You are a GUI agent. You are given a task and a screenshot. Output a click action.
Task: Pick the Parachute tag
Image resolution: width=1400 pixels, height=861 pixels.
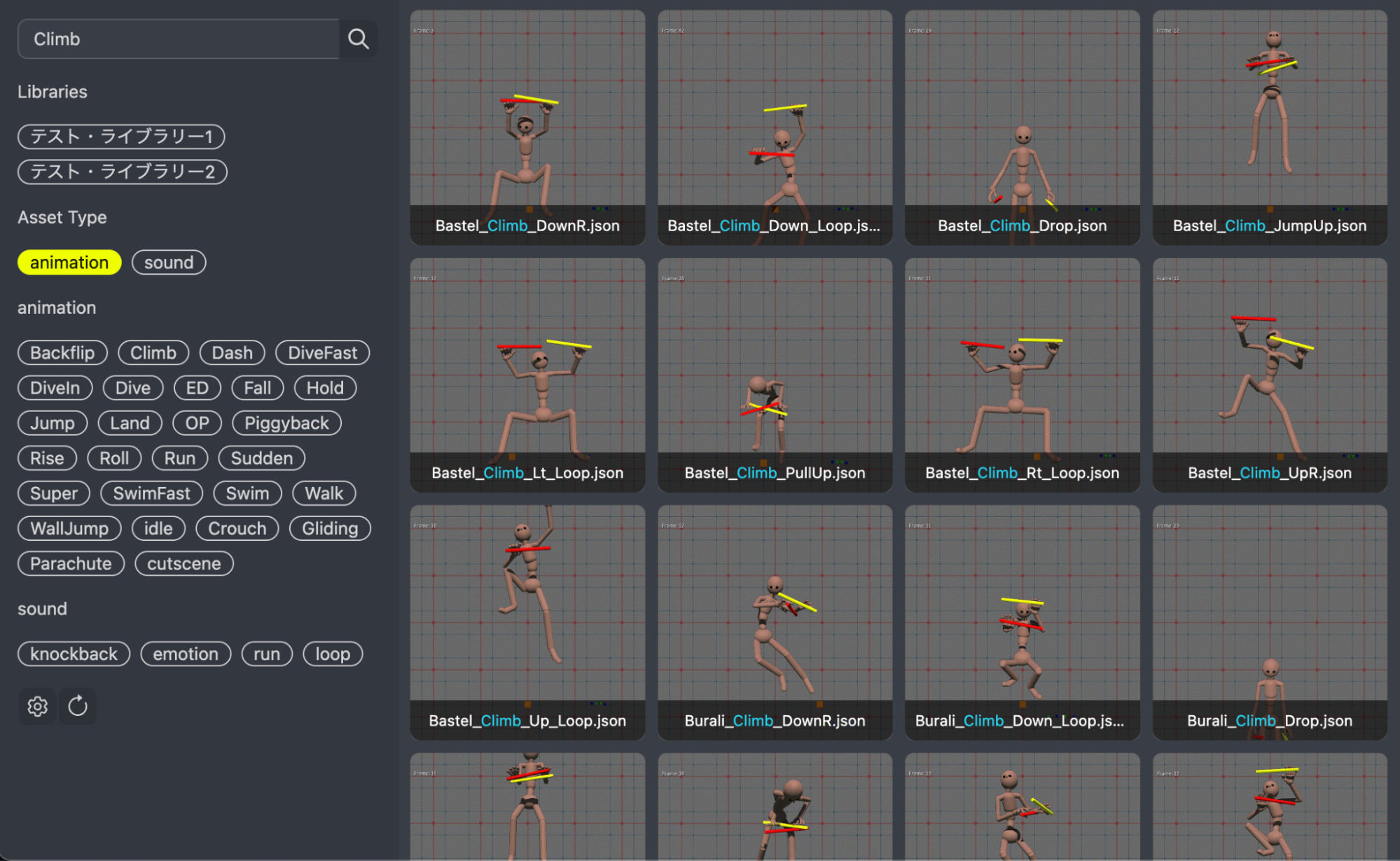coord(71,563)
